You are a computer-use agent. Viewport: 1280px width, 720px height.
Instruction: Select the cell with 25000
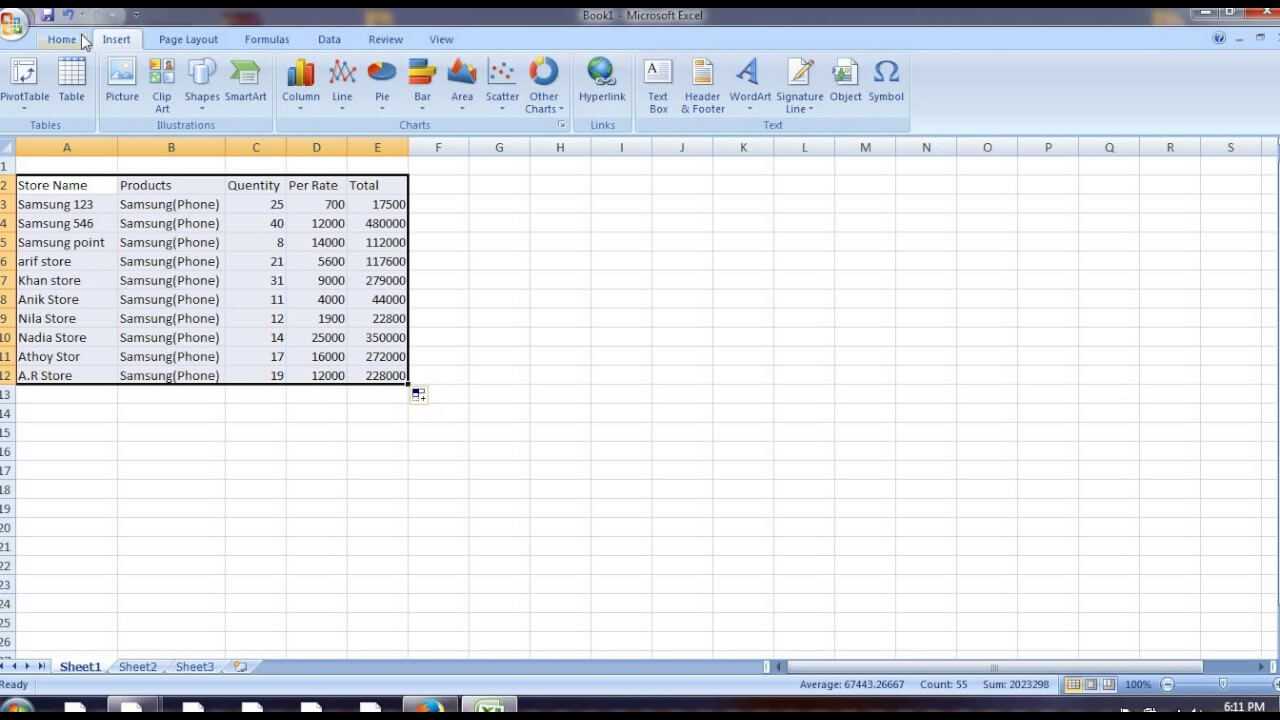[x=316, y=337]
